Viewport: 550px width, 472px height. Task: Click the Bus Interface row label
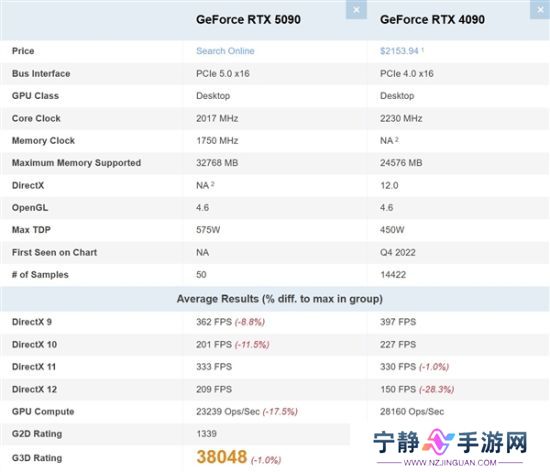(41, 74)
